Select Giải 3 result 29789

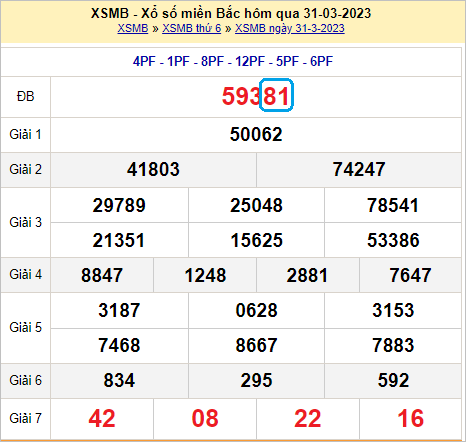click(119, 205)
